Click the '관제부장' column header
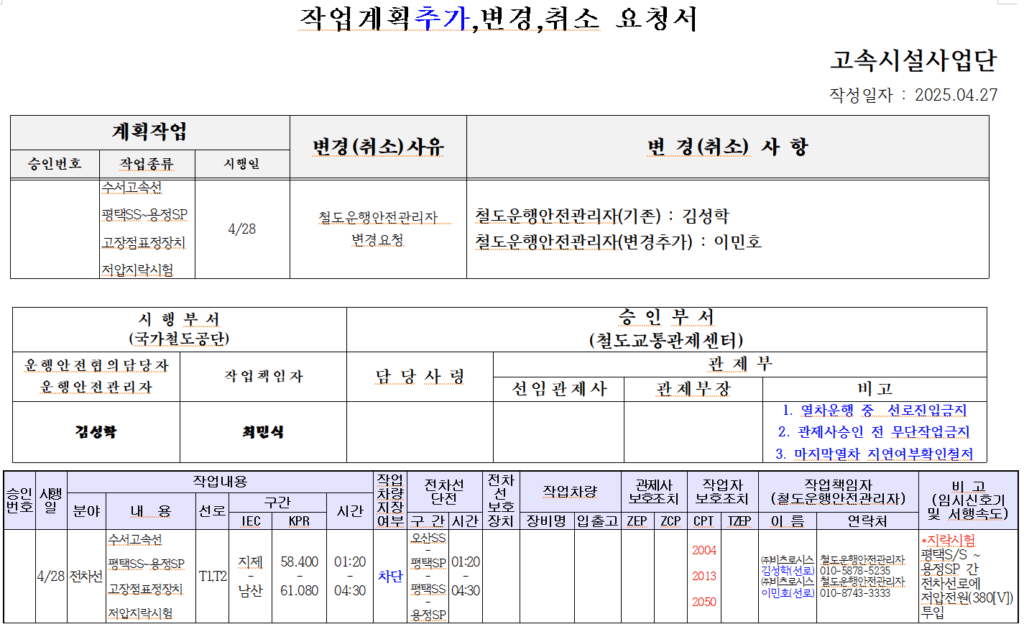 click(693, 389)
